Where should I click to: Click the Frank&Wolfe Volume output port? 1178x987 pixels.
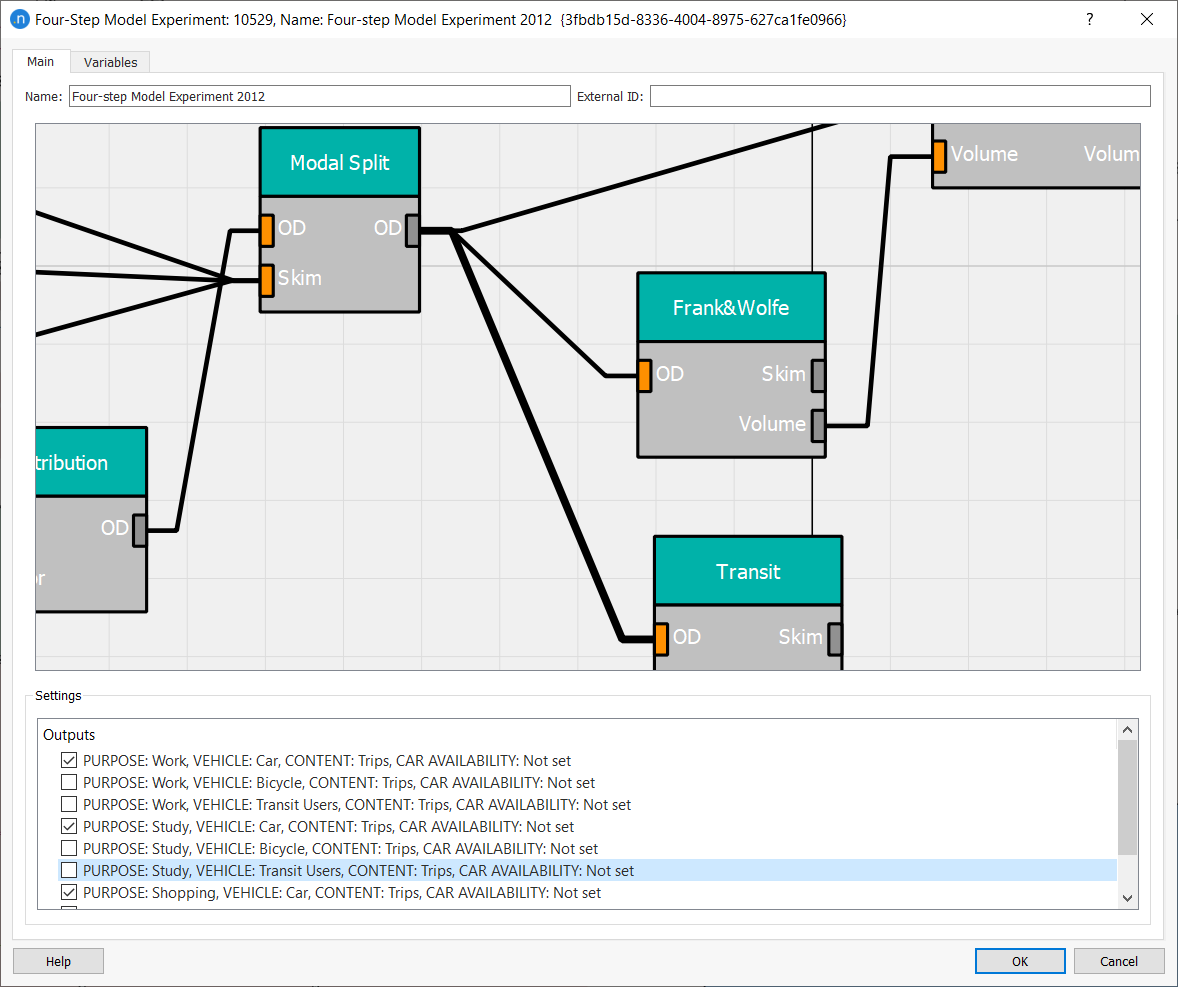point(818,425)
